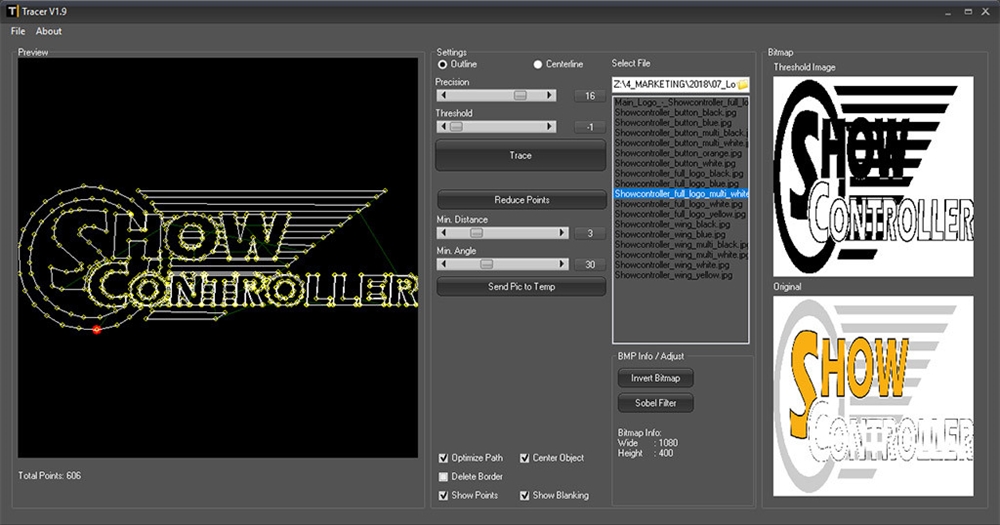The height and width of the screenshot is (525, 1000).
Task: Open the File menu
Action: coord(18,31)
